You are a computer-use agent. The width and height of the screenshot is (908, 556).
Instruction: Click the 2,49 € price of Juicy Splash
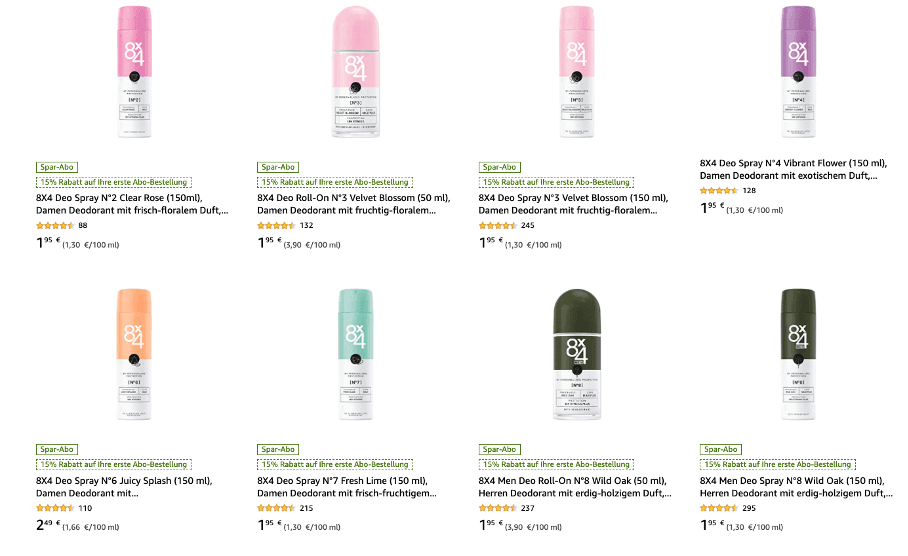[x=50, y=525]
